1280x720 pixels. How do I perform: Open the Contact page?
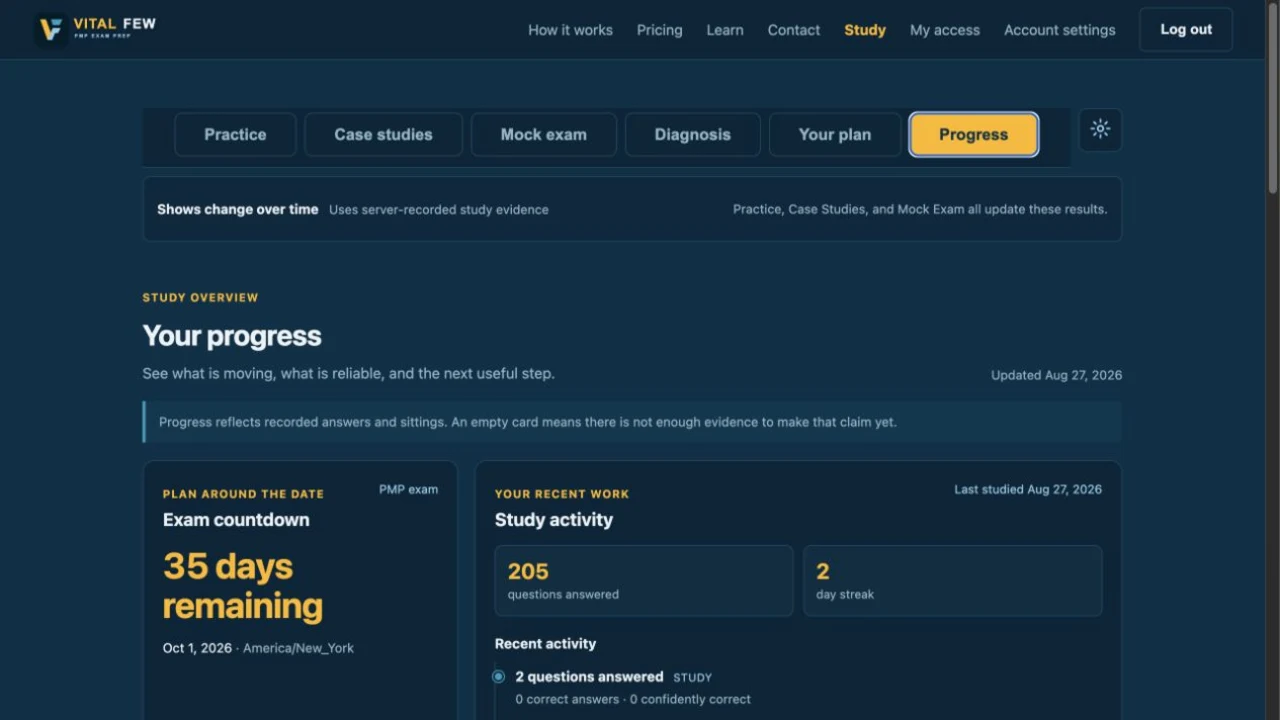(x=794, y=30)
